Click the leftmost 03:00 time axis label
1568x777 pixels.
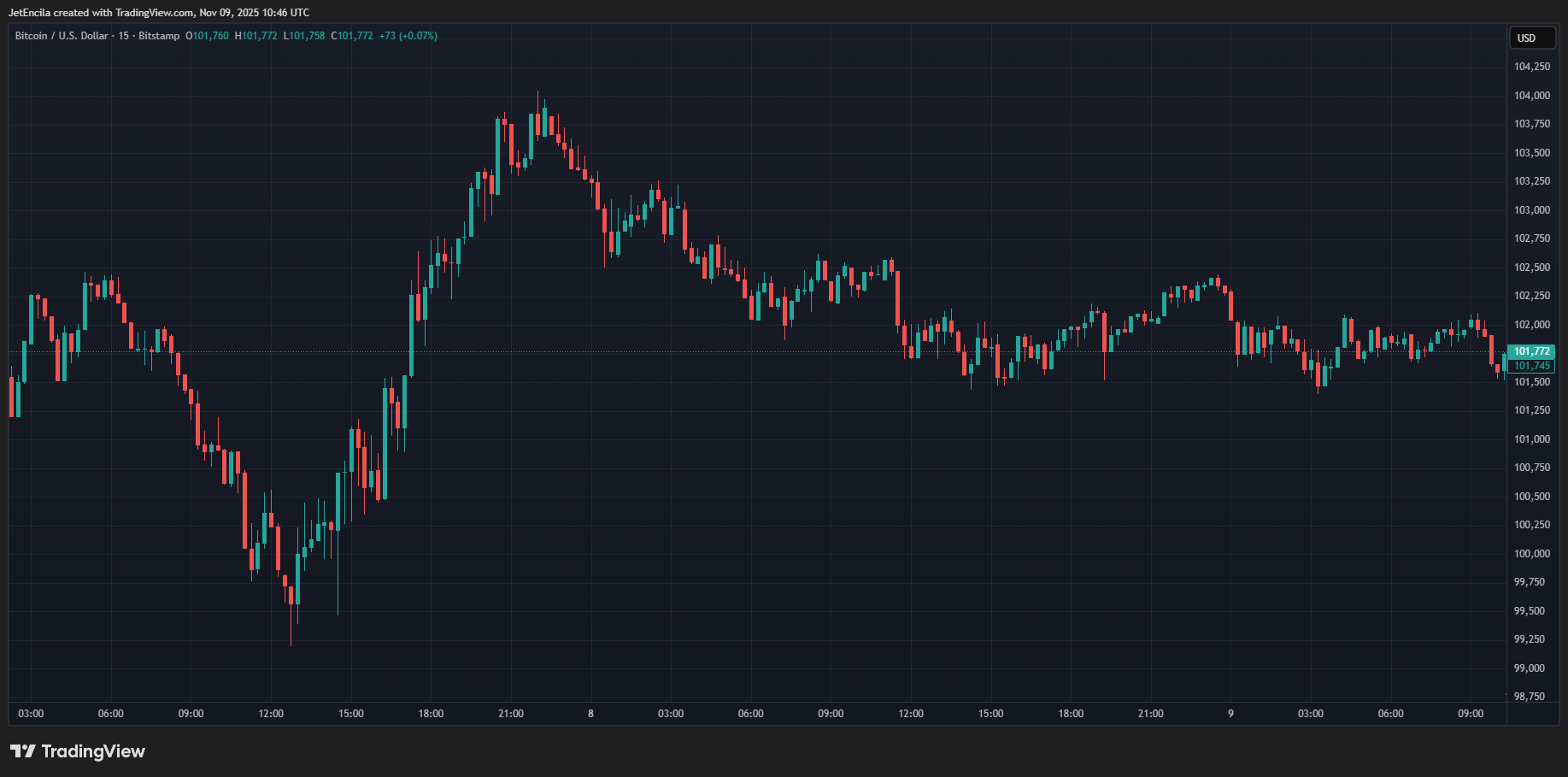coord(31,714)
